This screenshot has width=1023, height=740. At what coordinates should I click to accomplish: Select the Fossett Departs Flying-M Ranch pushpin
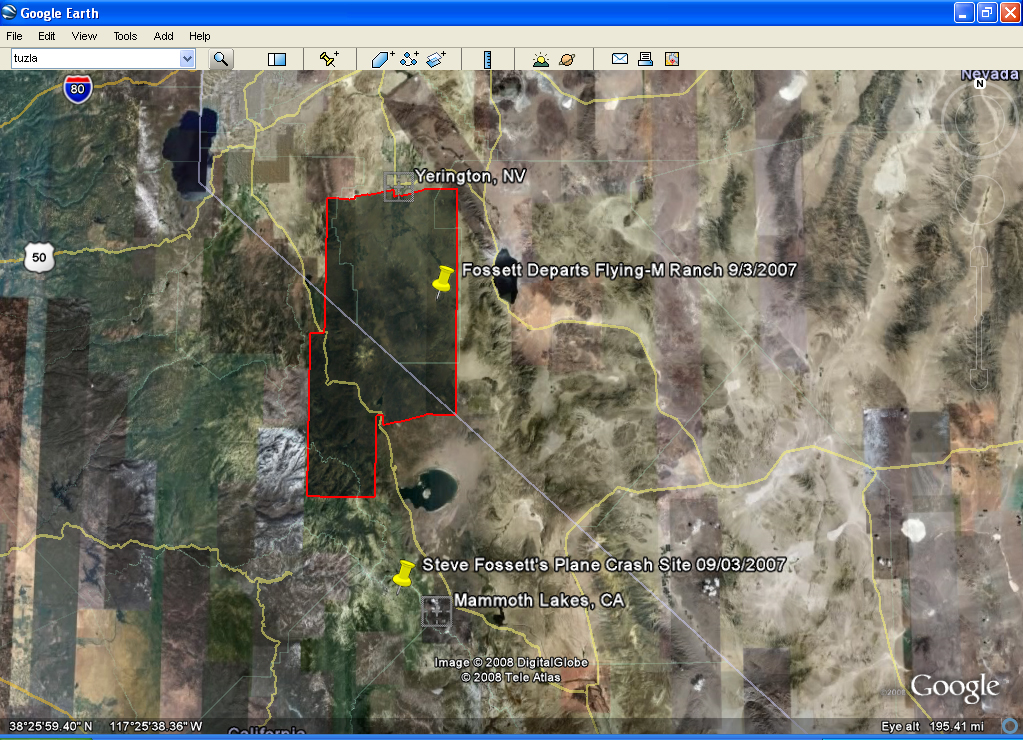[x=442, y=280]
